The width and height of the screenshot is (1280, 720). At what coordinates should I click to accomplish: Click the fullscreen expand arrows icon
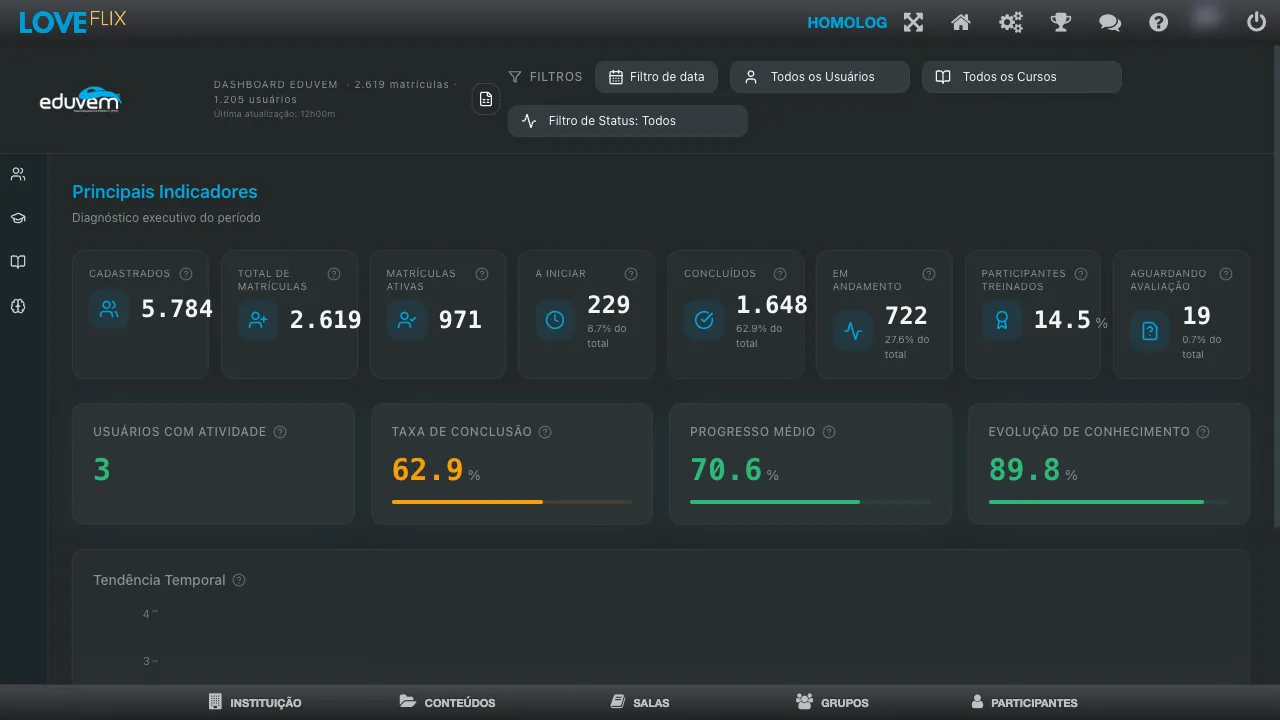913,22
